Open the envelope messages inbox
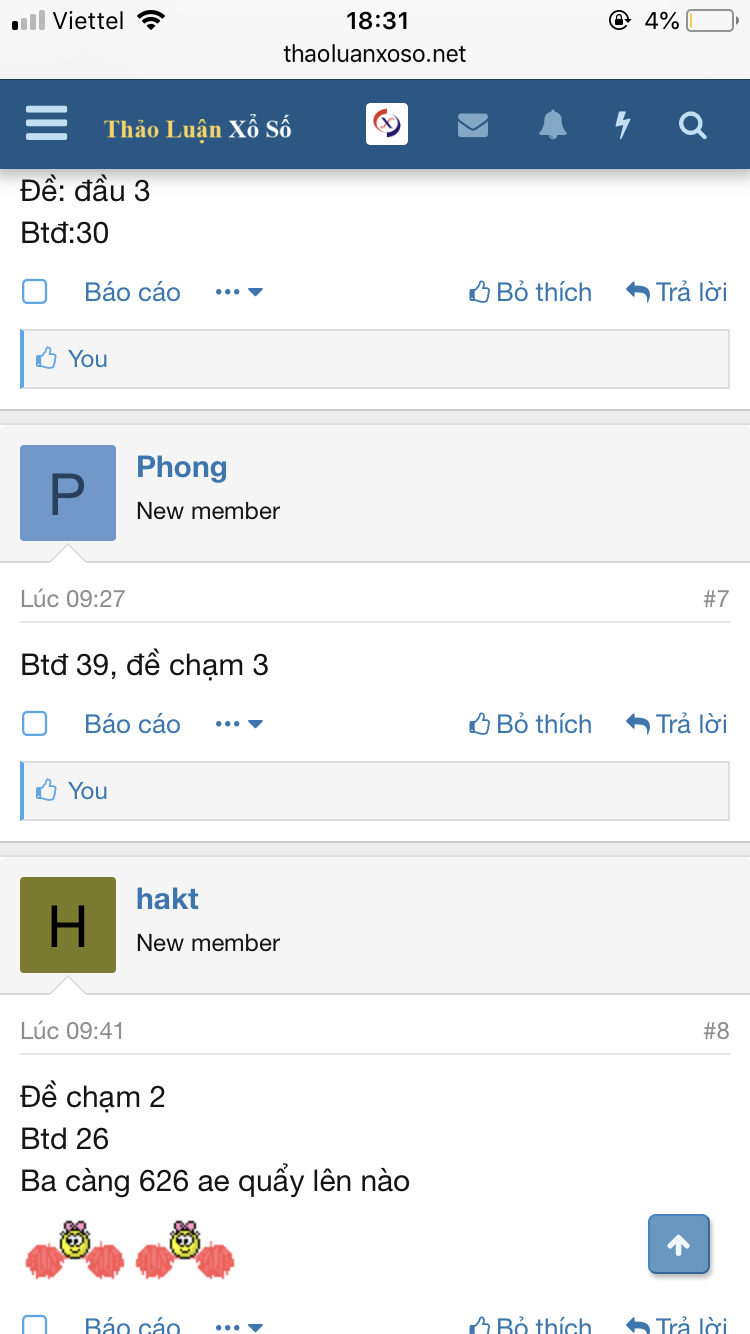Screen dimensions: 750x1334 472,125
